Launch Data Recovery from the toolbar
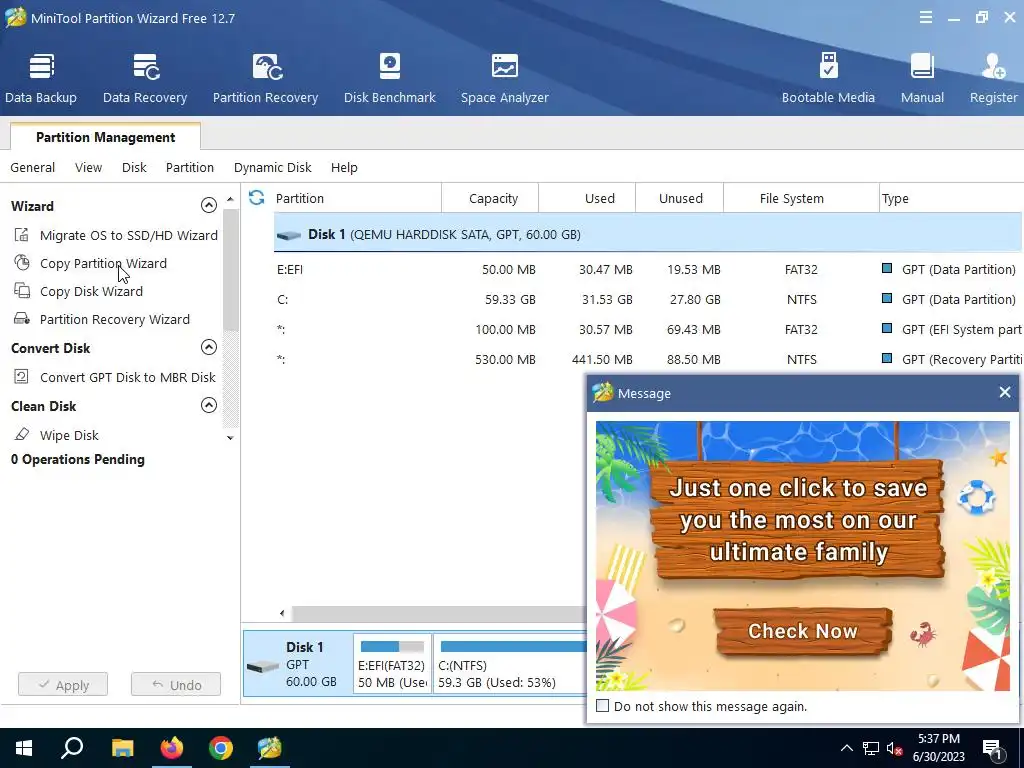 tap(145, 78)
